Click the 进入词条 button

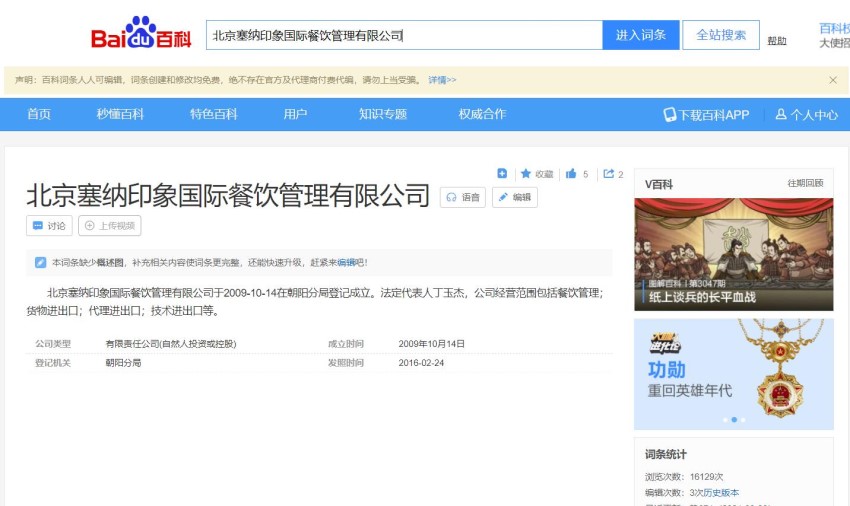(x=641, y=35)
